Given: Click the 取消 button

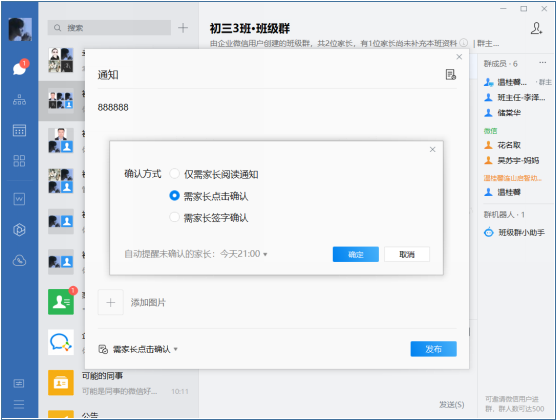Looking at the screenshot, I should click(x=407, y=254).
